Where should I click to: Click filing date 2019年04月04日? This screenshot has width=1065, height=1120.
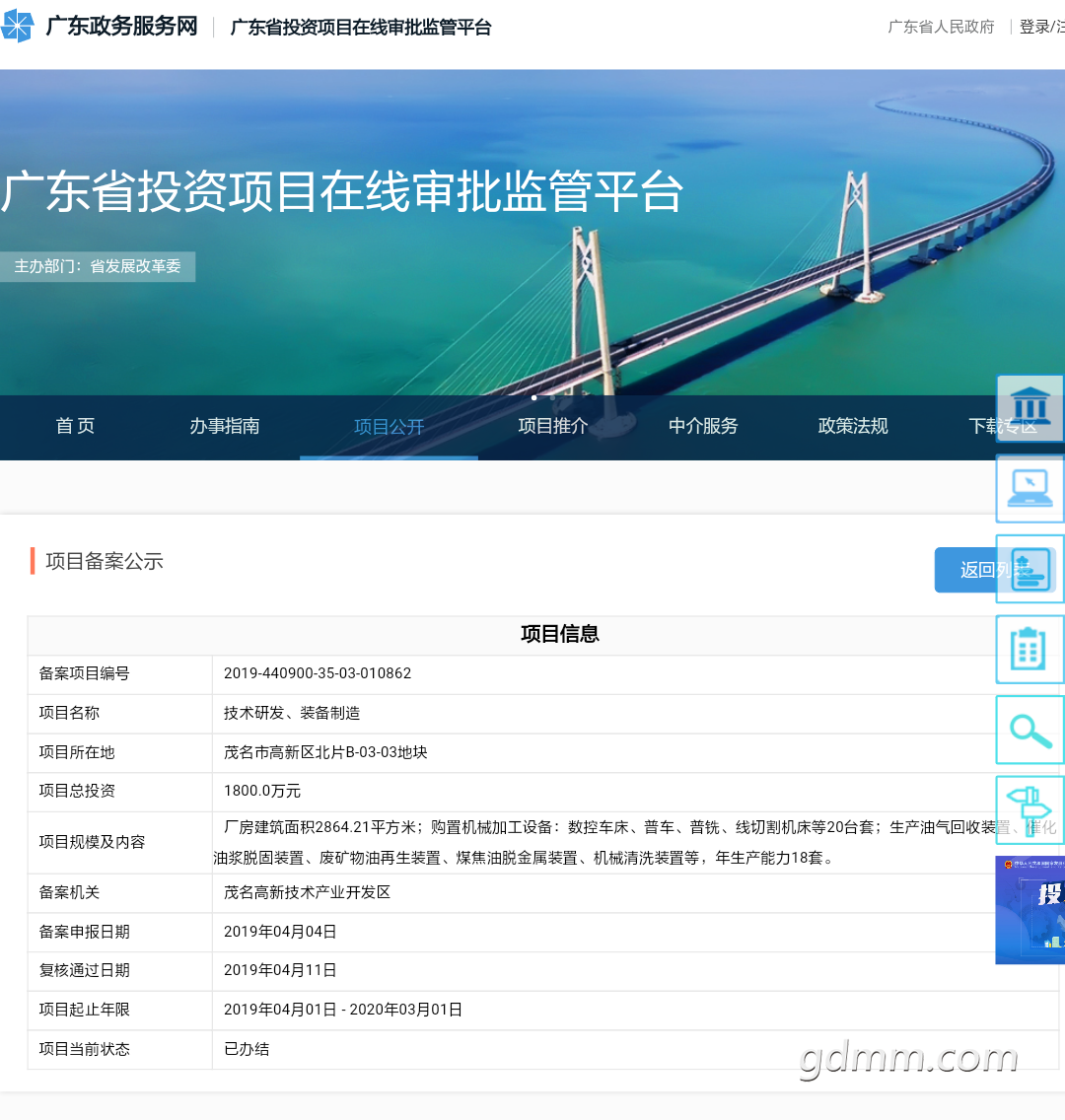[280, 932]
